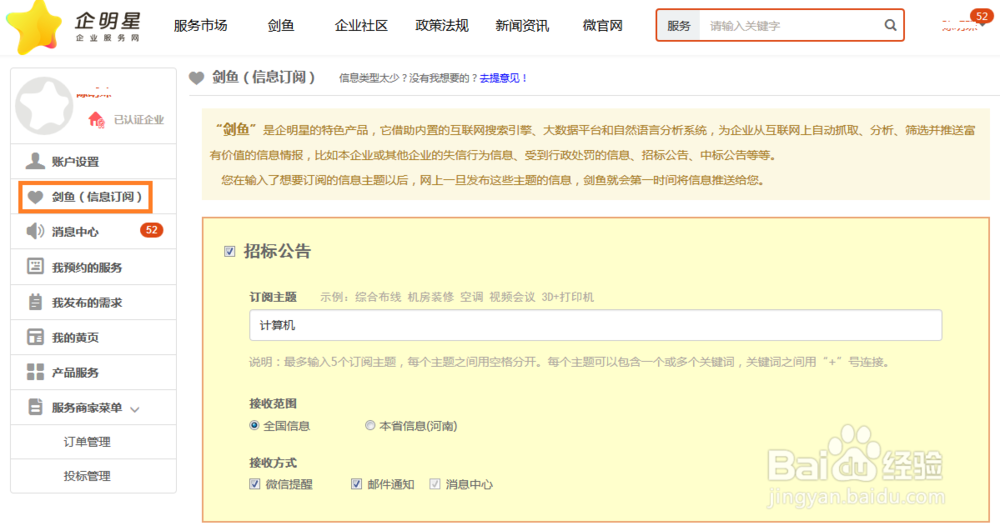Viewport: 1000px width, 531px height.
Task: Click the yellow star site logo
Action: point(33,27)
